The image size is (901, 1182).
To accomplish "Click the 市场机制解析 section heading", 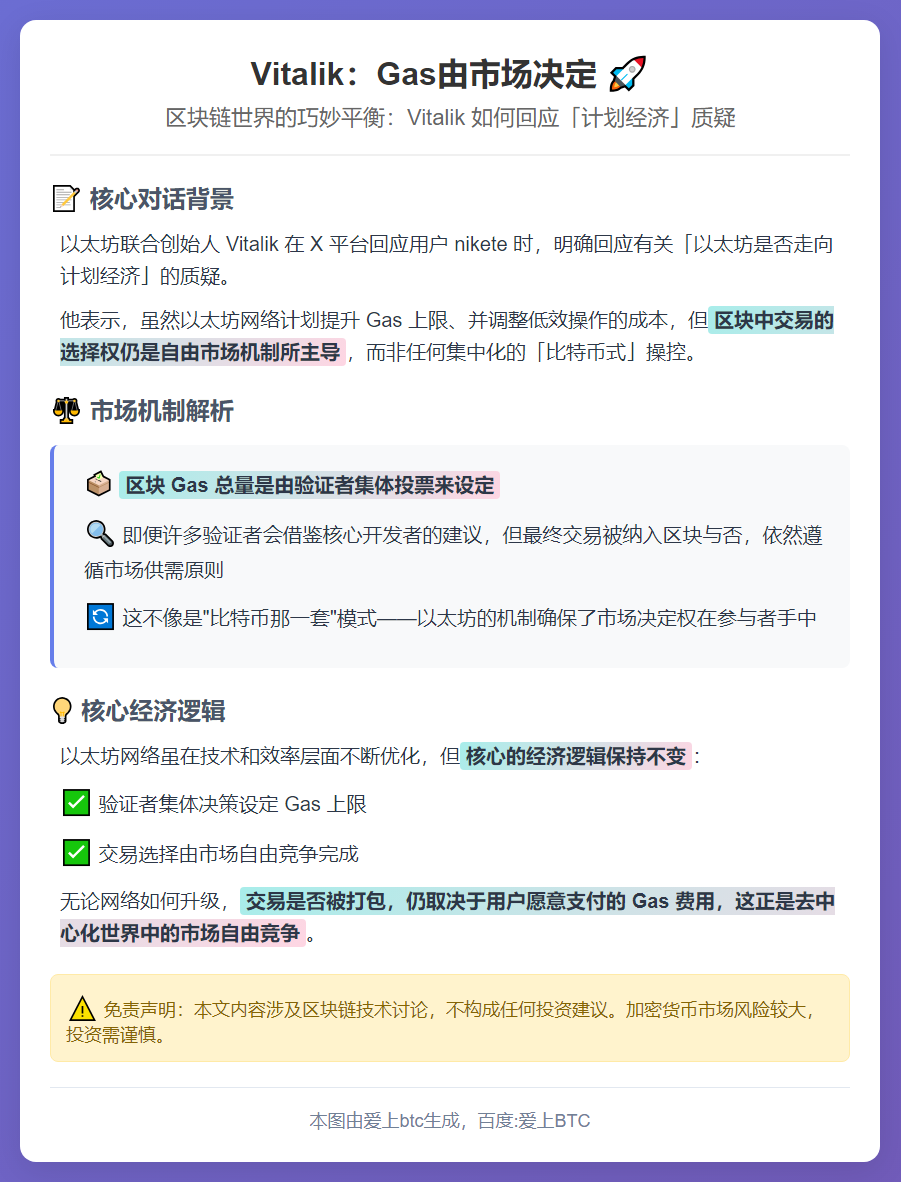I will (x=161, y=411).
